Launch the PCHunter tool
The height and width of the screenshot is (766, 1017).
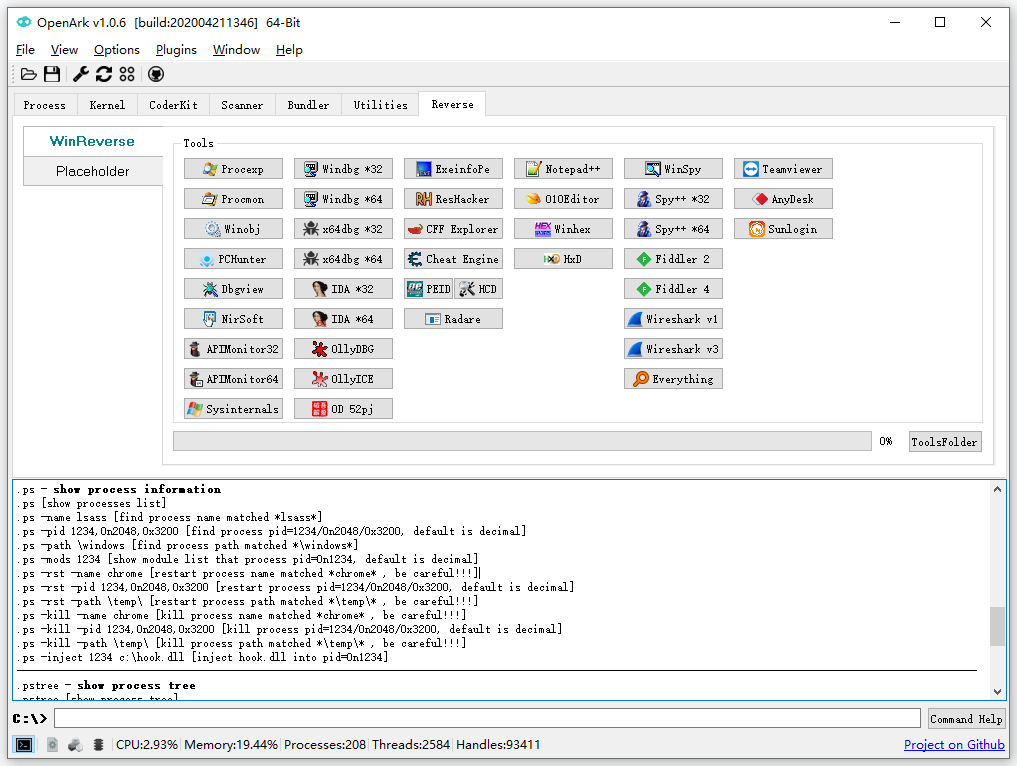[x=233, y=259]
